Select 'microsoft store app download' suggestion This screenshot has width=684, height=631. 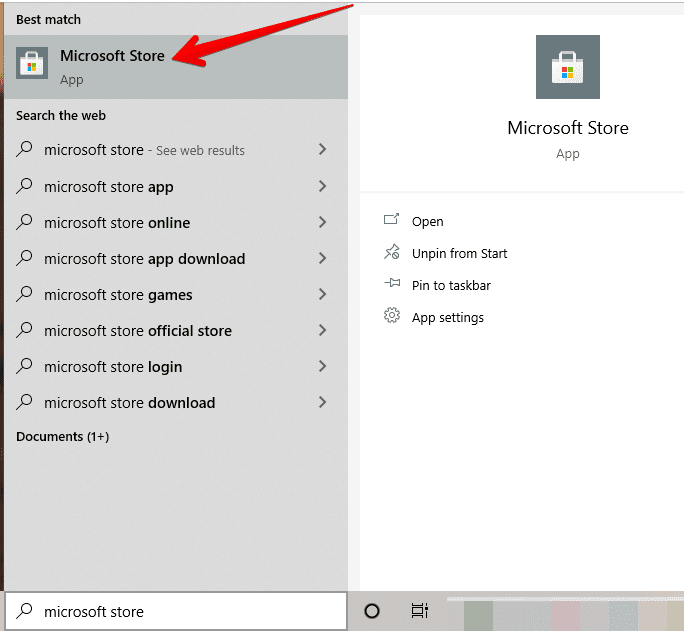pos(176,259)
